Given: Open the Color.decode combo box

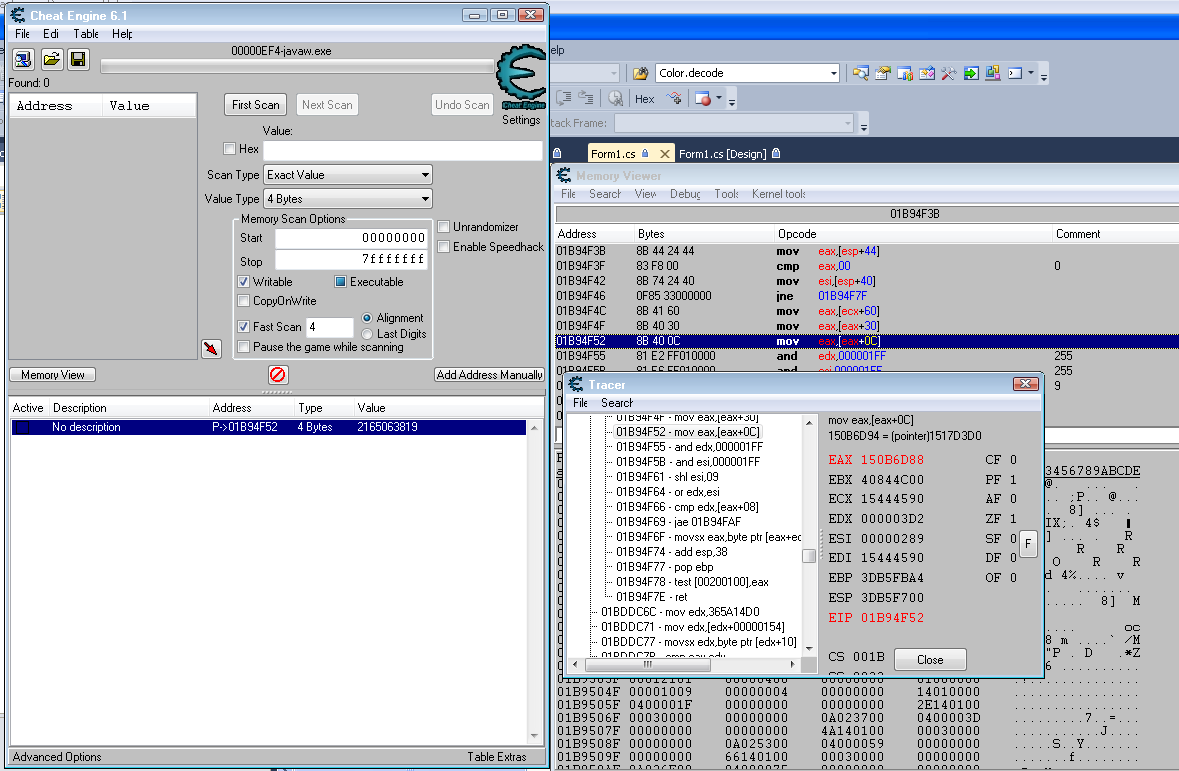Looking at the screenshot, I should click(747, 73).
